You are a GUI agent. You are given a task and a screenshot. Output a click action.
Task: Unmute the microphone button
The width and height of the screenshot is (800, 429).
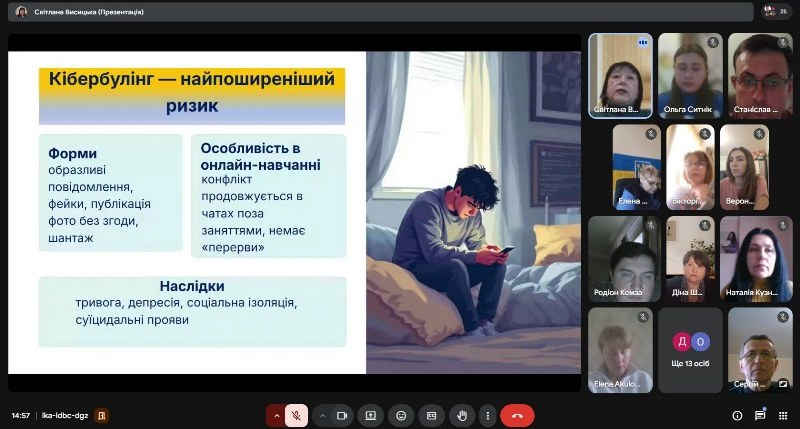296,415
